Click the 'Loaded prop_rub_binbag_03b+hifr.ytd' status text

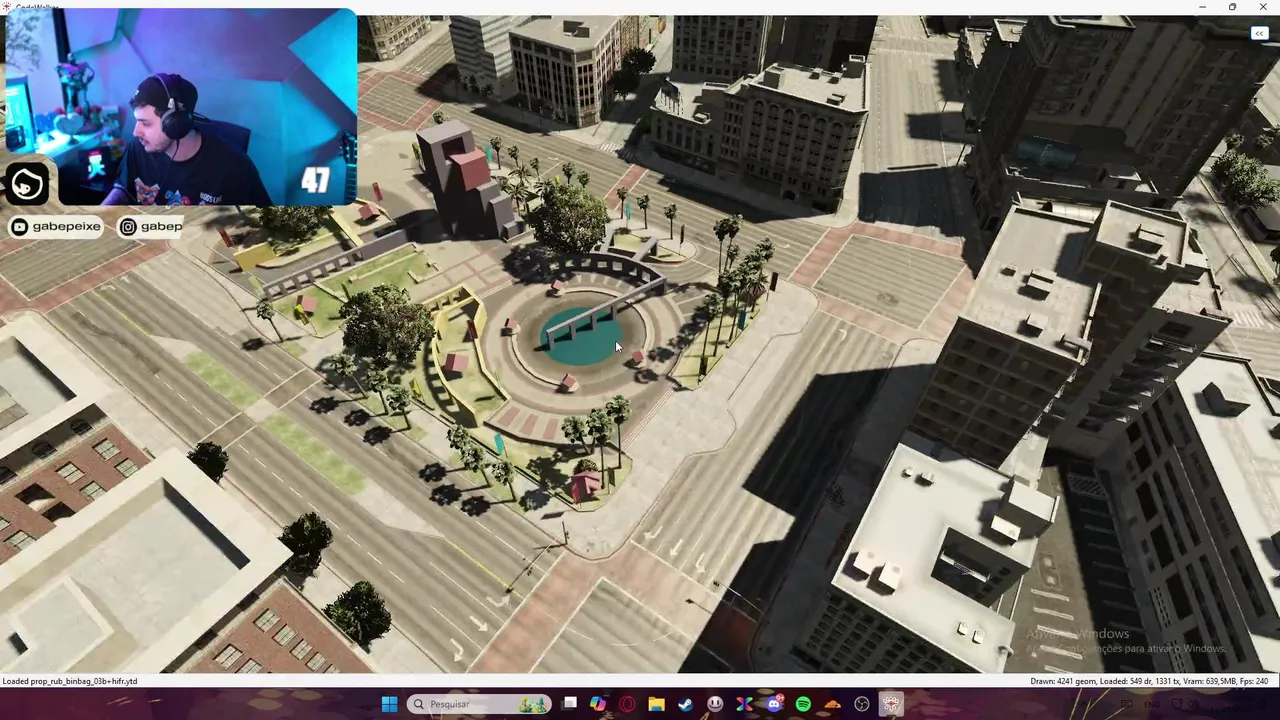pyautogui.click(x=70, y=681)
